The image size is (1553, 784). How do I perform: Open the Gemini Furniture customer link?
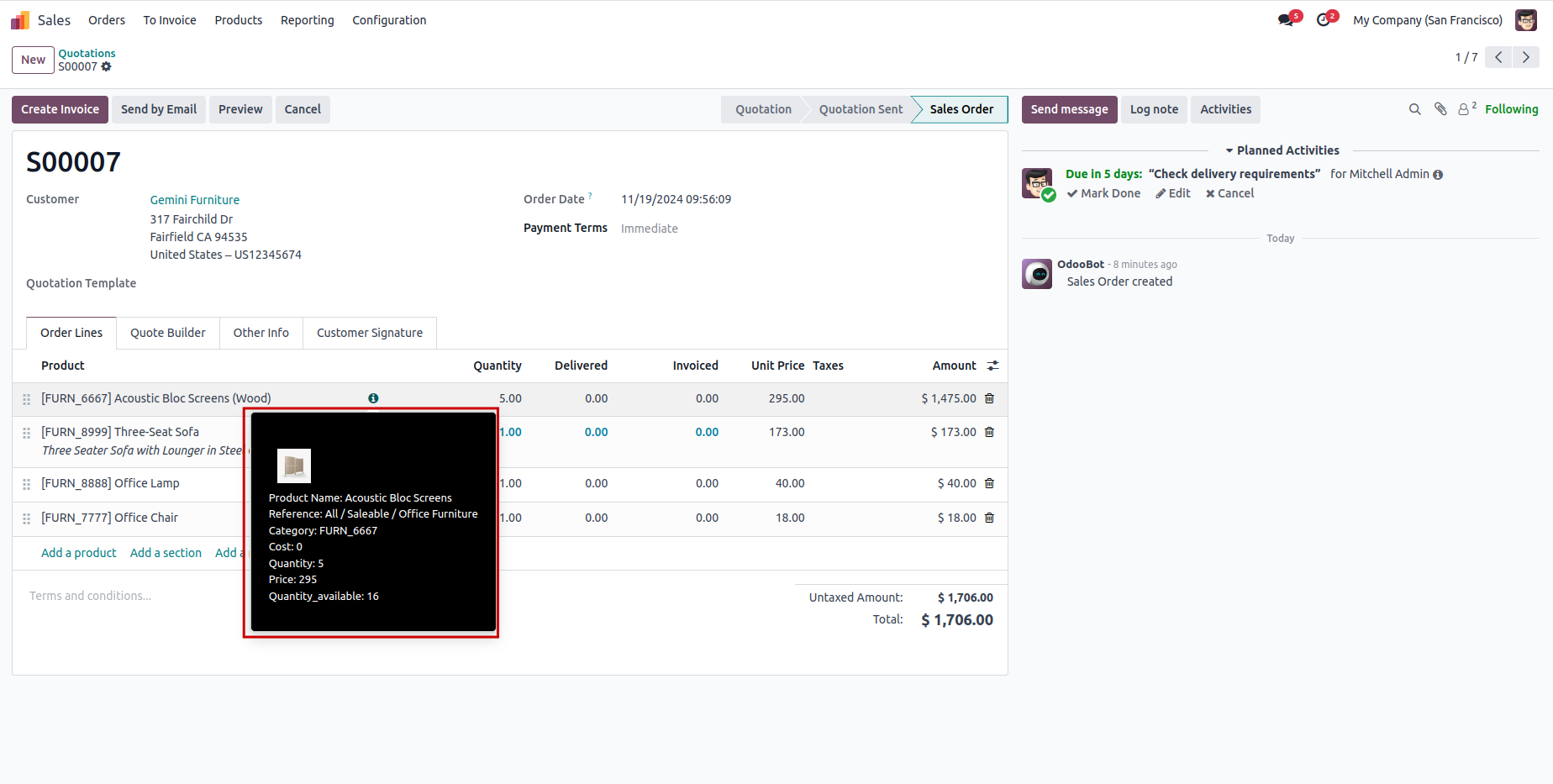[x=195, y=200]
